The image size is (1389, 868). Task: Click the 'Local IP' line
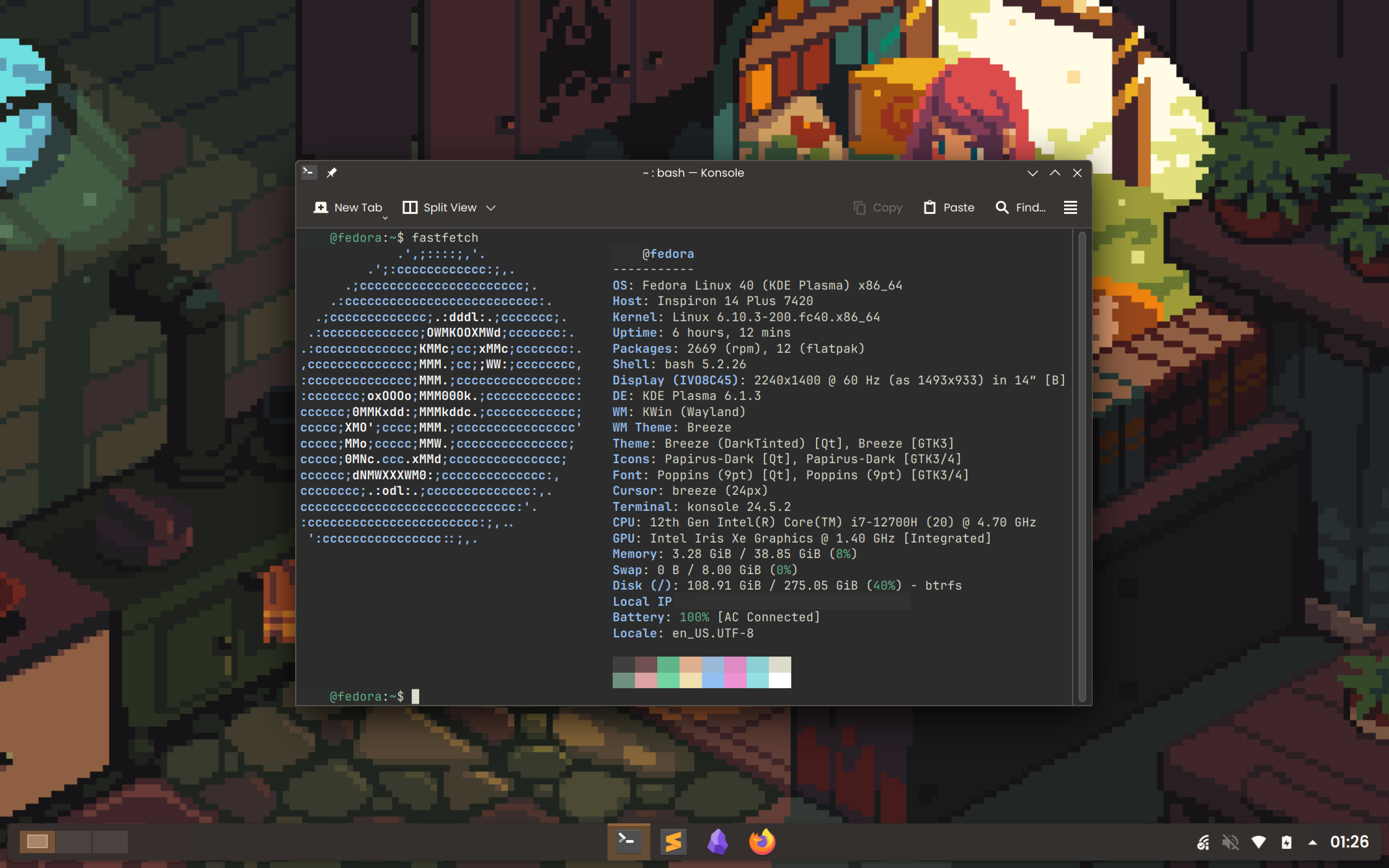pyautogui.click(x=642, y=601)
